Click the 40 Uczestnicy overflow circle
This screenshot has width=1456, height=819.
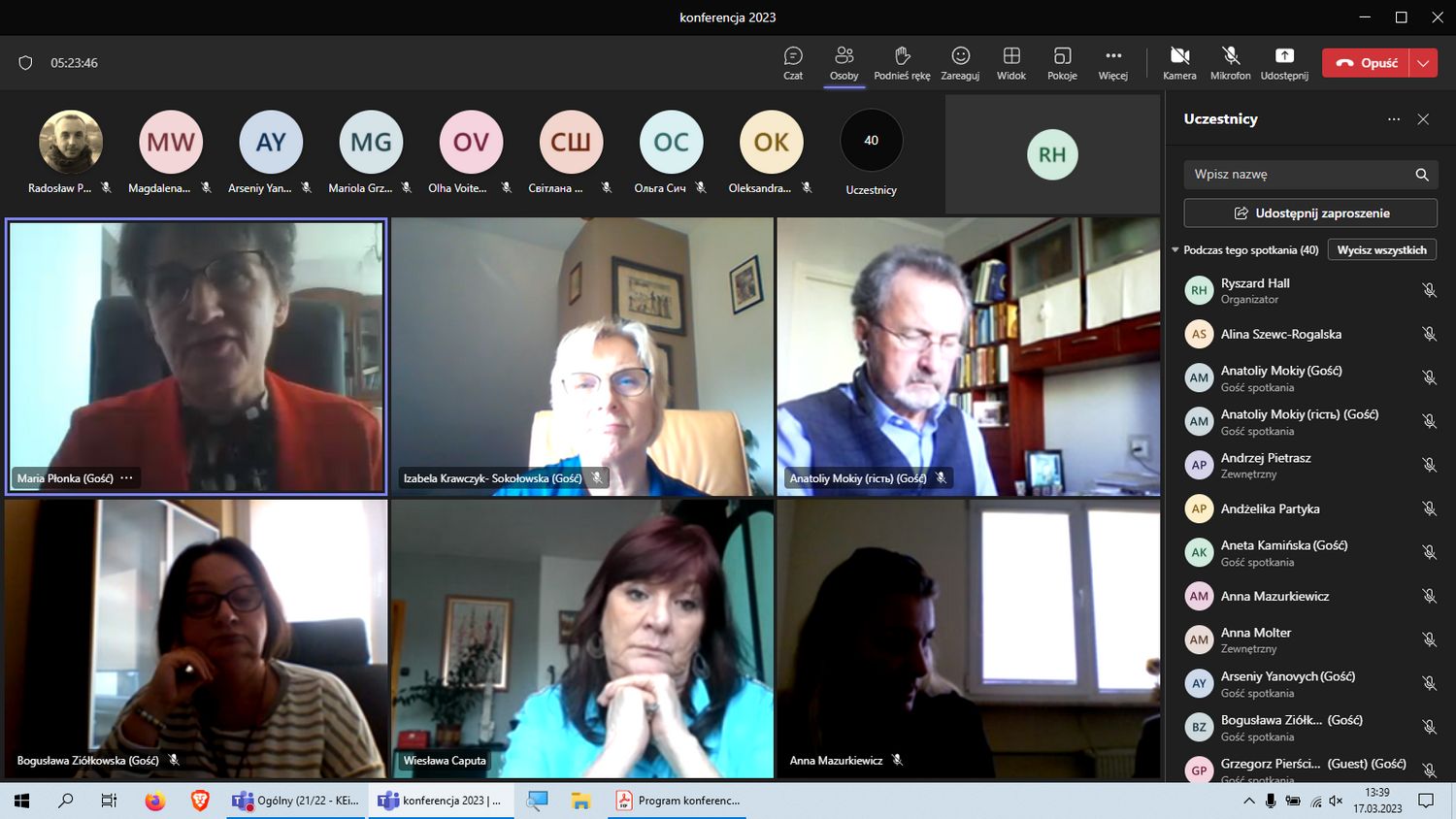point(871,142)
